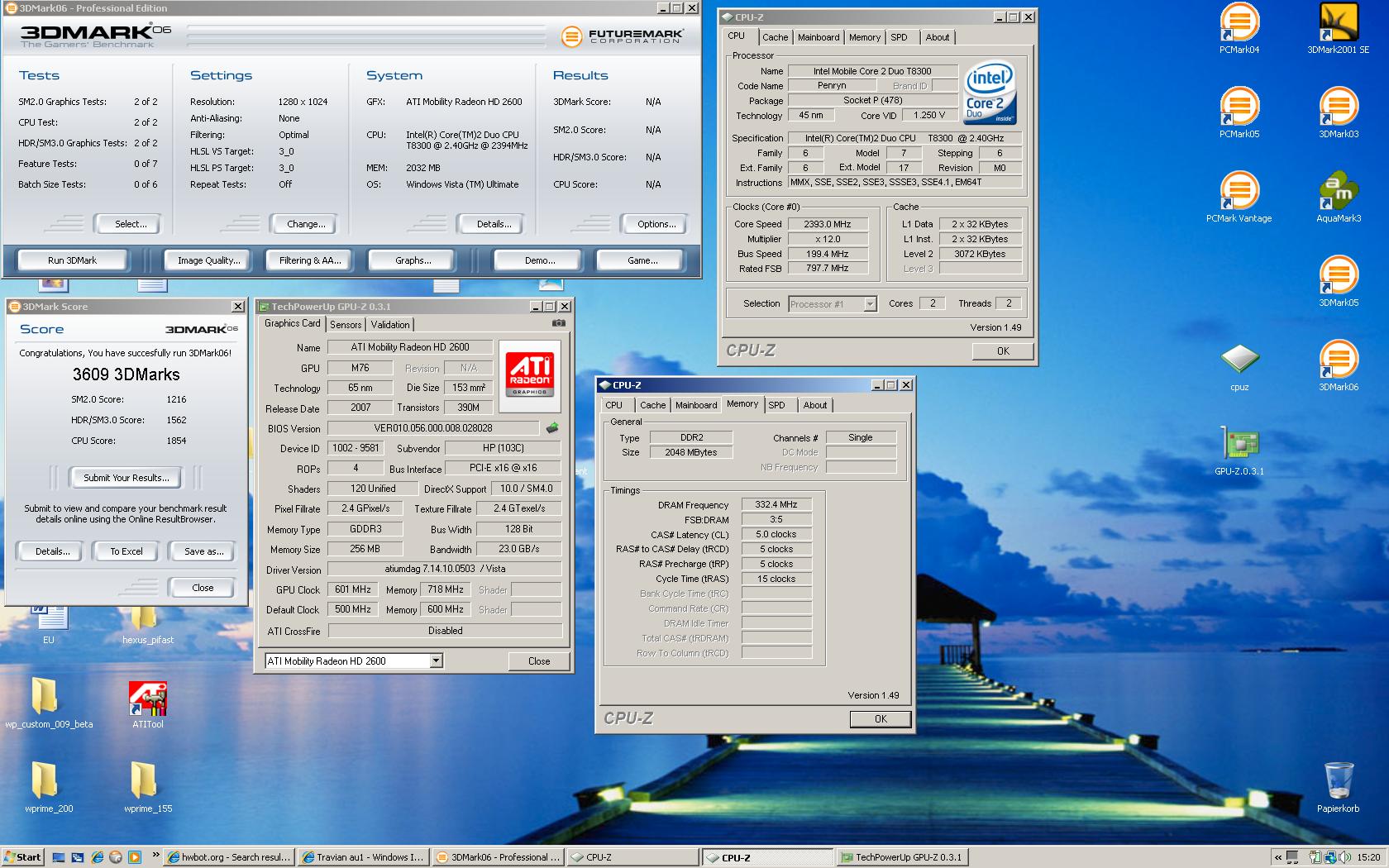Image resolution: width=1389 pixels, height=868 pixels.
Task: Open the 3DMark2001 SE desktop shortcut
Action: (x=1338, y=29)
